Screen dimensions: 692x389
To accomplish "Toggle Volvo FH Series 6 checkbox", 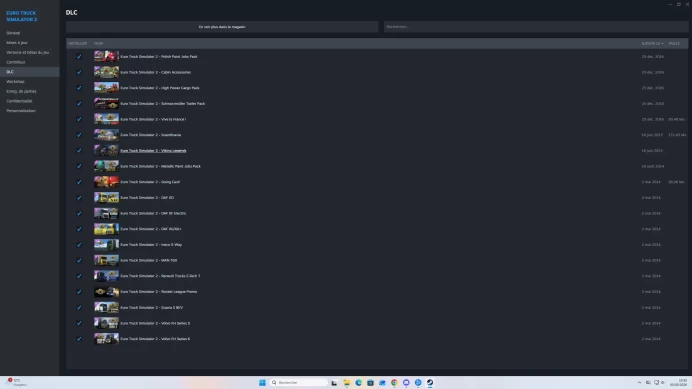I will (x=79, y=339).
